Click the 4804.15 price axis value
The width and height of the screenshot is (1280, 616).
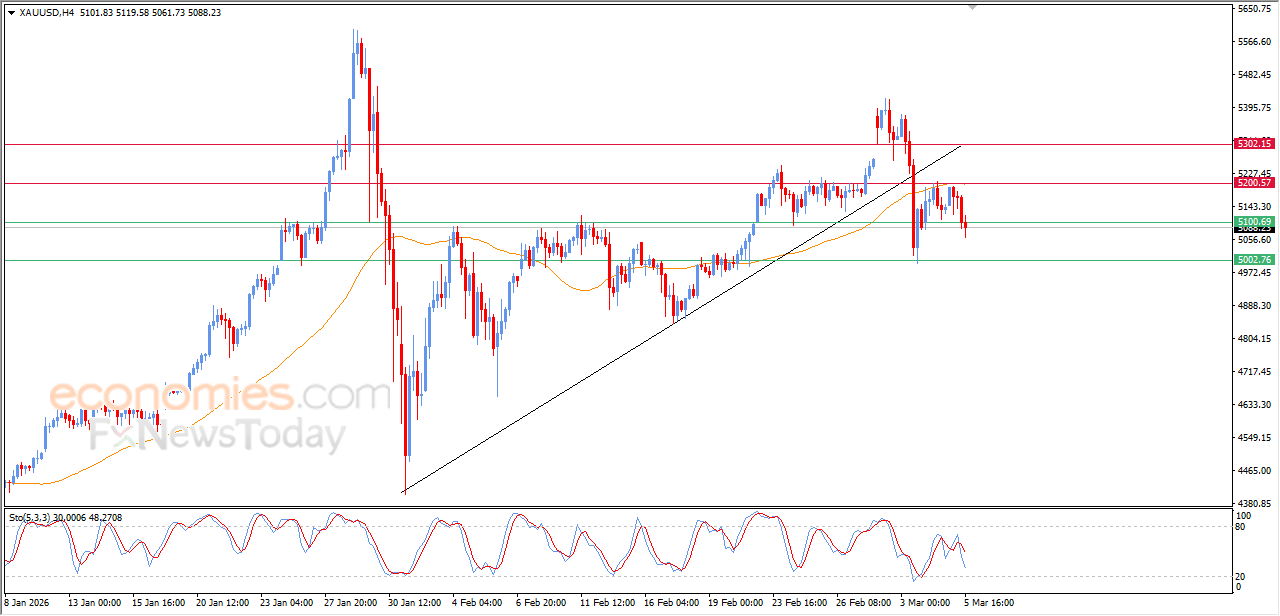point(1255,338)
